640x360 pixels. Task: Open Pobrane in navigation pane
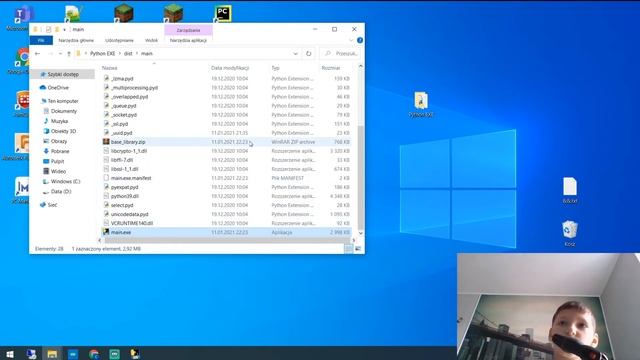(x=60, y=151)
